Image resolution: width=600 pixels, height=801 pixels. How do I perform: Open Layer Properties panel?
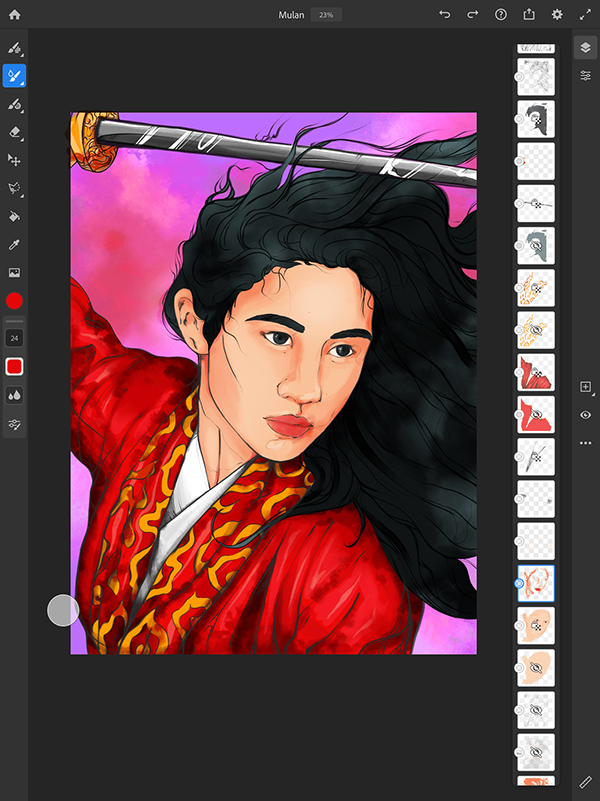point(585,76)
